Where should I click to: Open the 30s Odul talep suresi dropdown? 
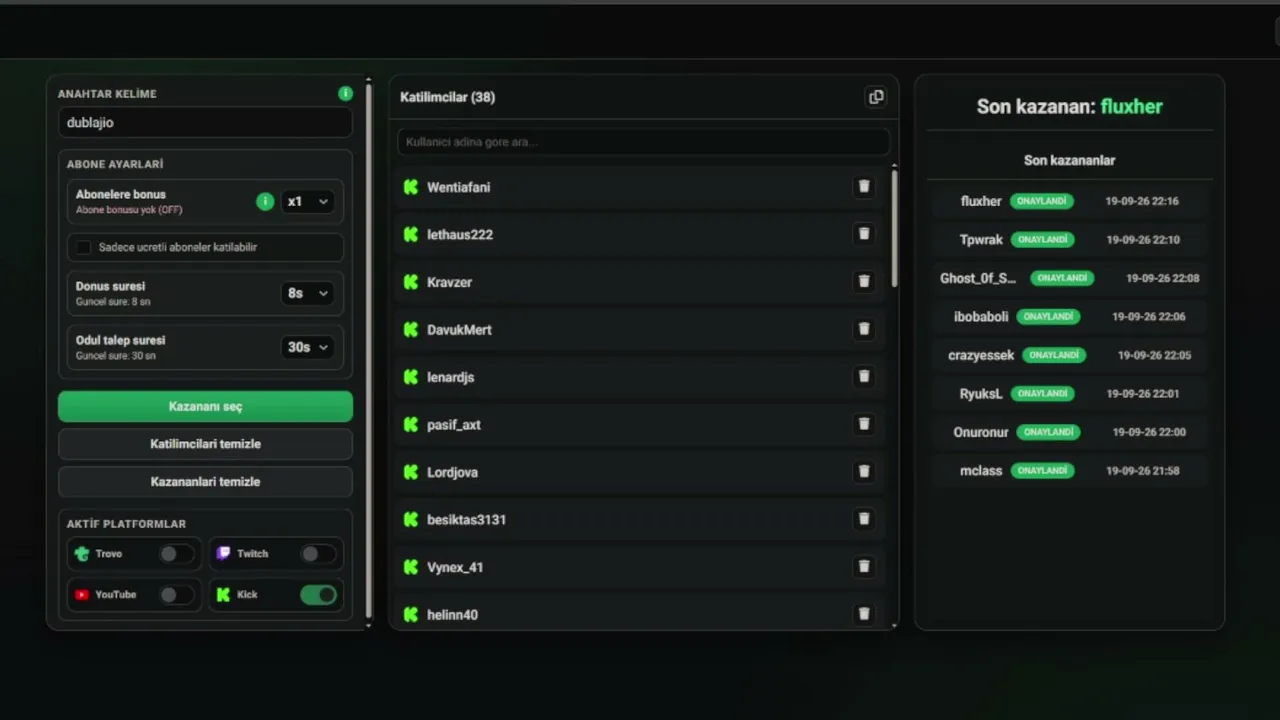307,347
